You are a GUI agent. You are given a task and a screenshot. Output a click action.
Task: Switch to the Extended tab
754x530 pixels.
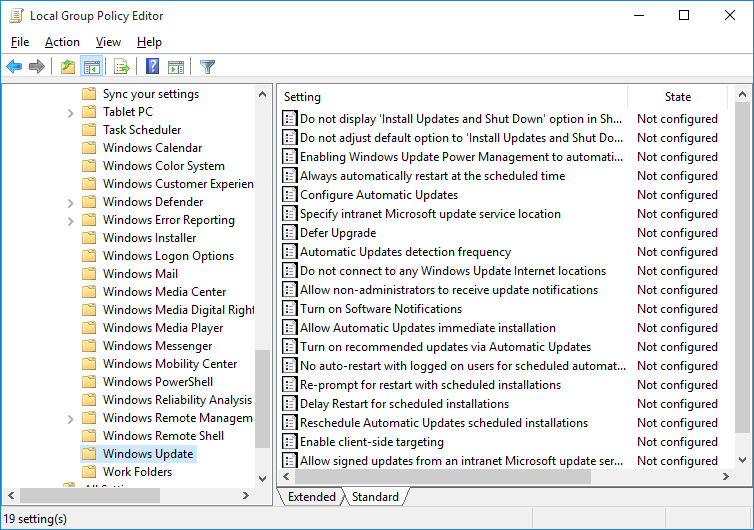tap(311, 497)
